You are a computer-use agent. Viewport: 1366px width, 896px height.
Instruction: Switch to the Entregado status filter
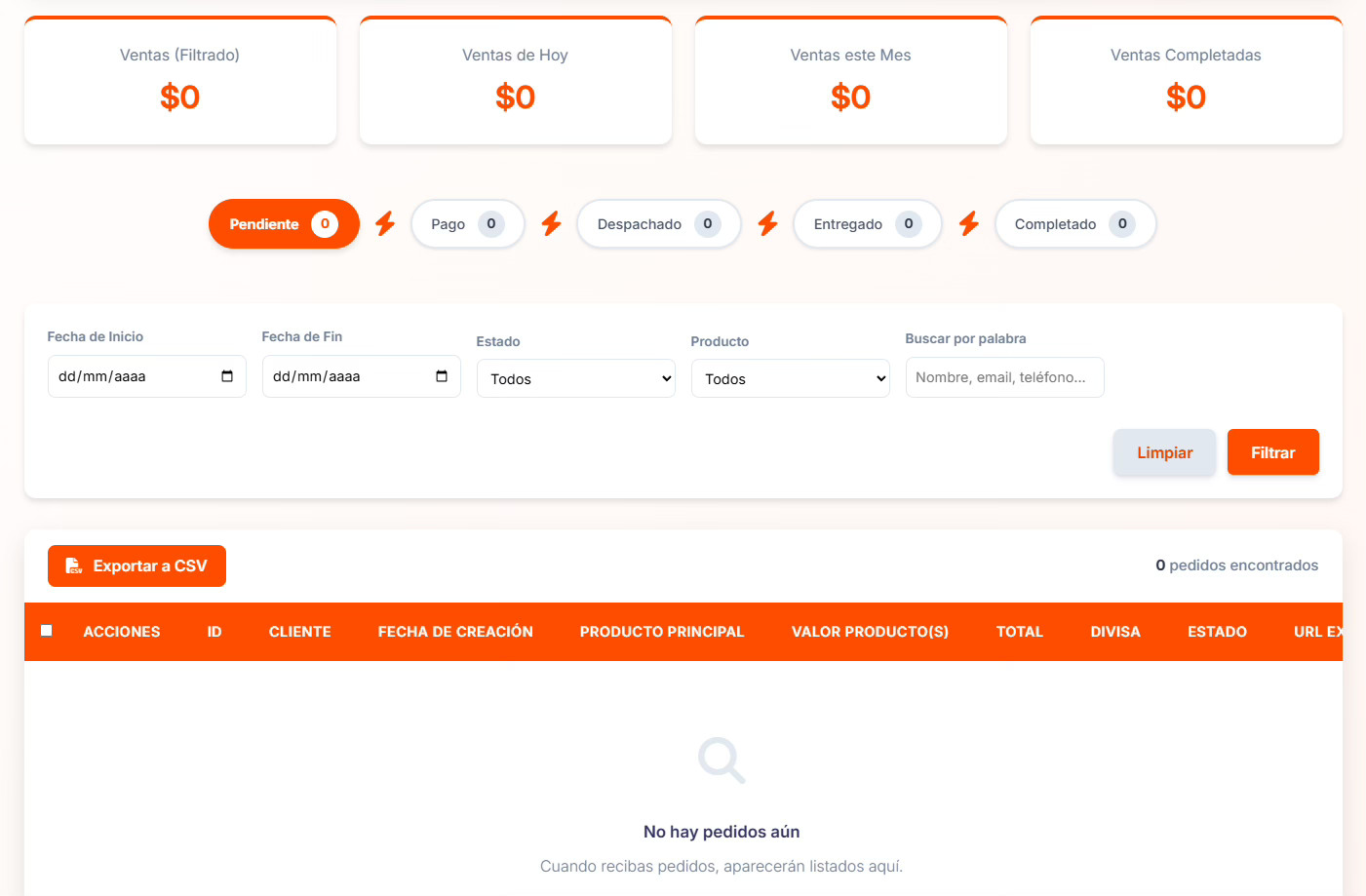click(x=867, y=223)
